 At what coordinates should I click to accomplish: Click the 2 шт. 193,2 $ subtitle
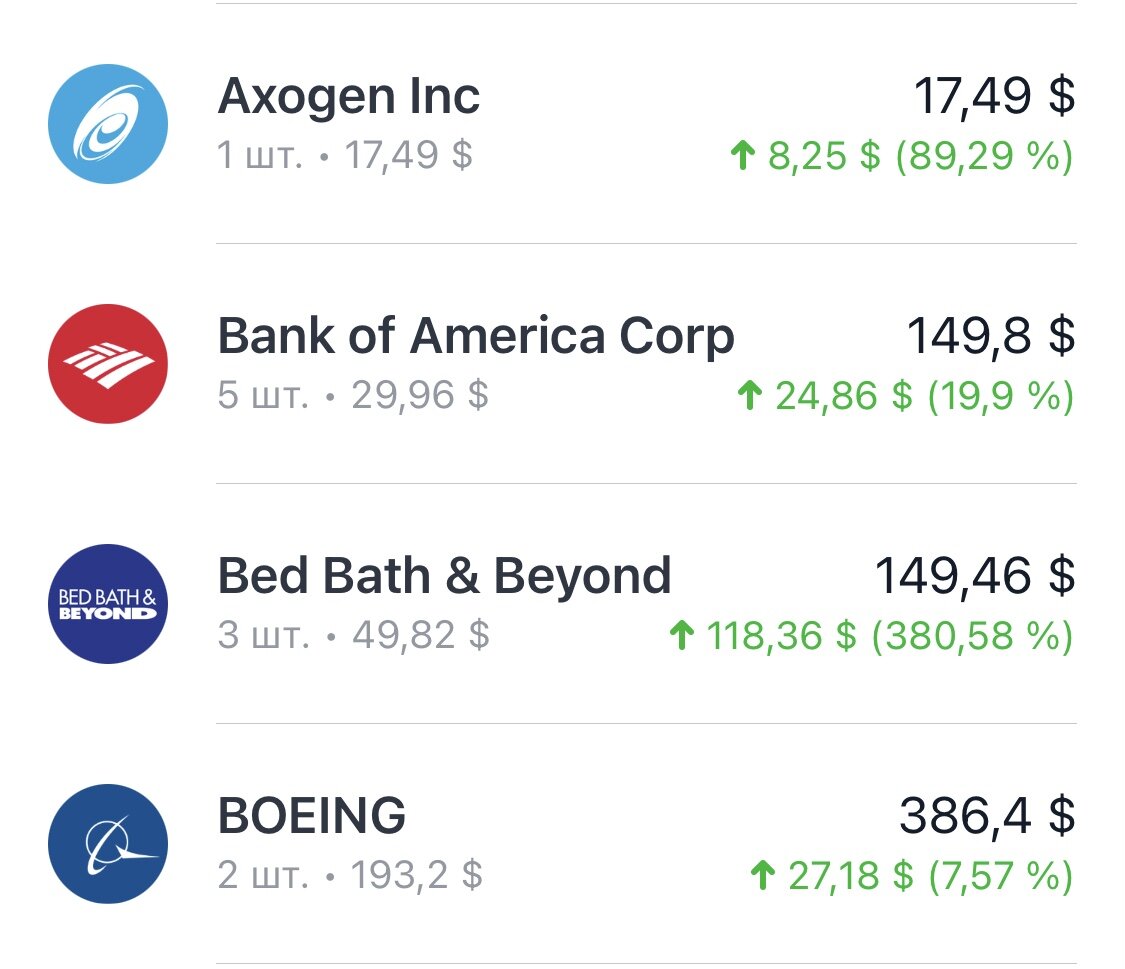click(350, 875)
